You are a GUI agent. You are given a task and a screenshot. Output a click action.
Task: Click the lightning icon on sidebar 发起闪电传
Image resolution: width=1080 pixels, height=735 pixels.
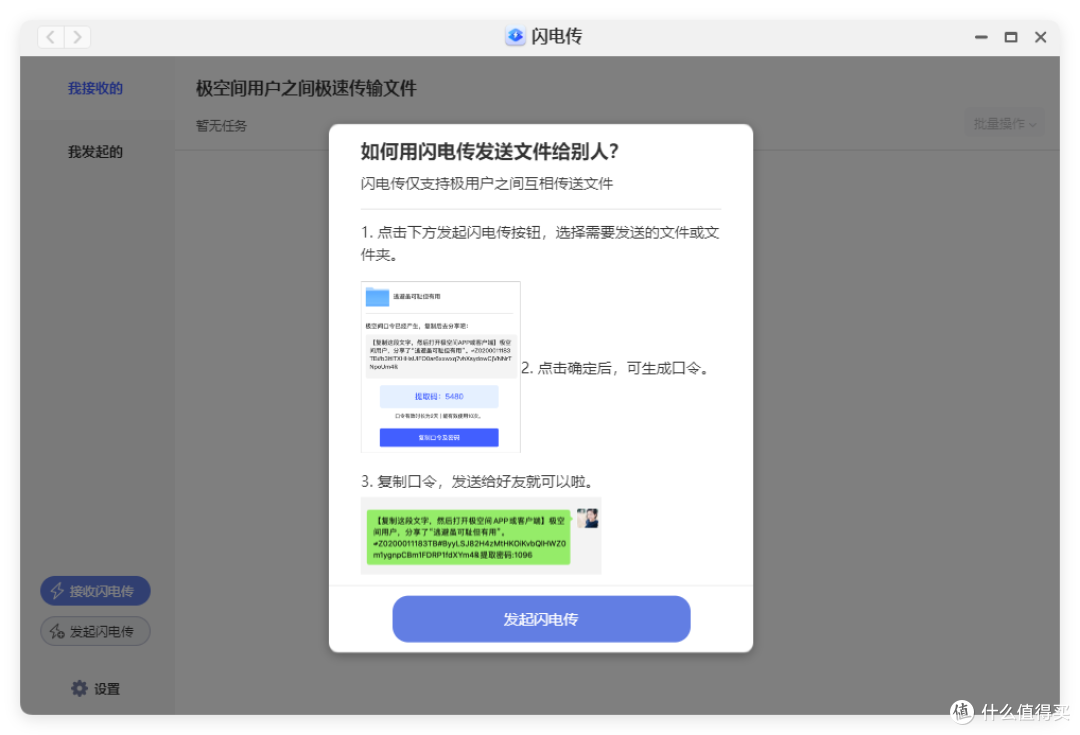[x=57, y=631]
